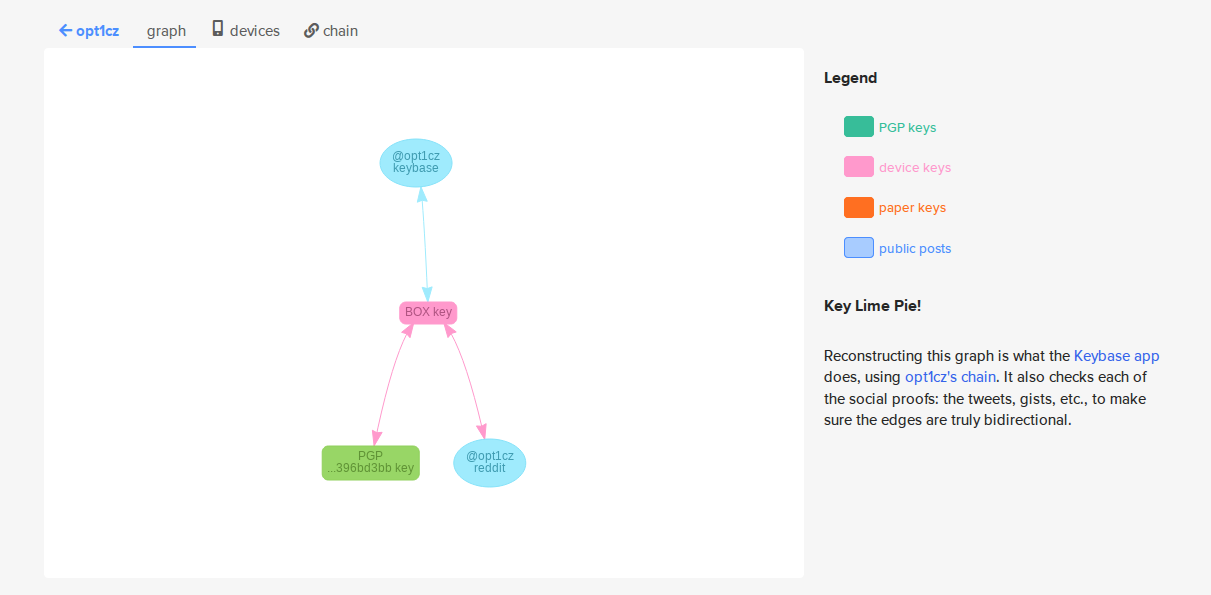Select the pink BOX key node
The height and width of the screenshot is (595, 1211).
point(428,312)
